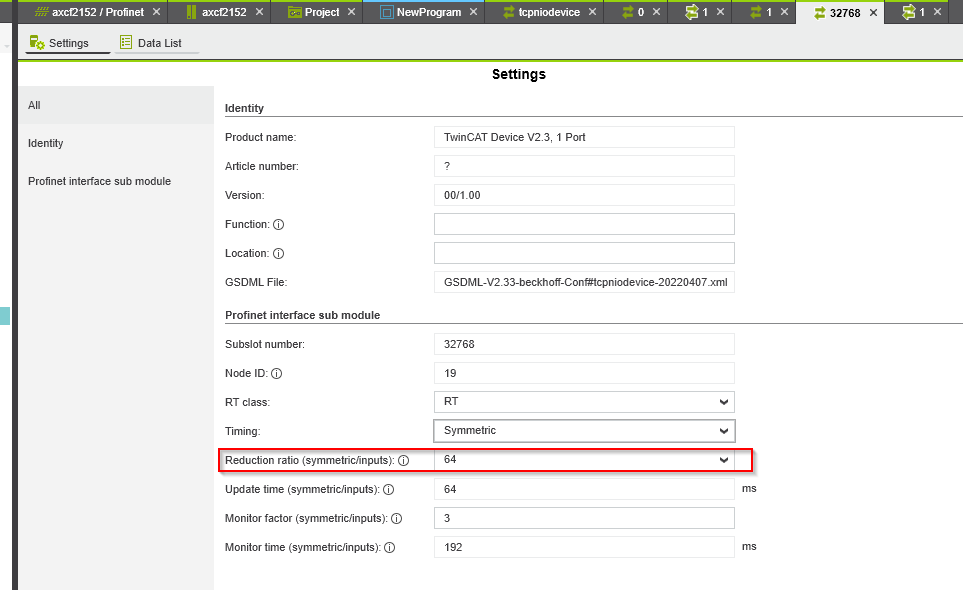Close the Project tab
Viewport: 963px width, 590px height.
coord(351,12)
